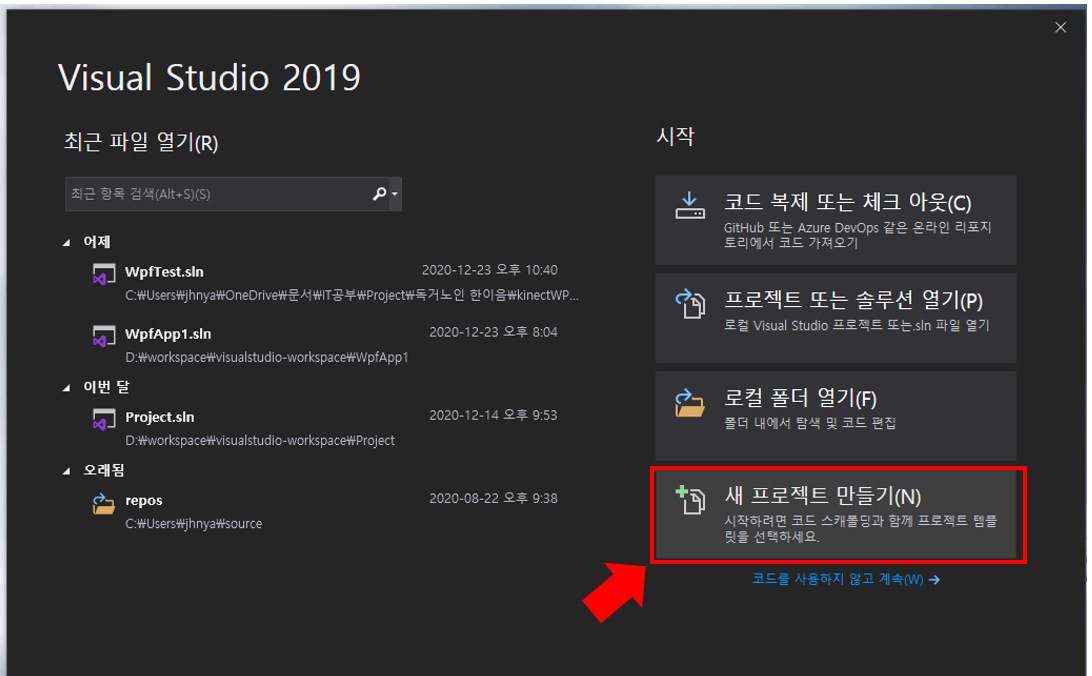Click the open project or solution icon
The height and width of the screenshot is (676, 1092).
(x=690, y=304)
